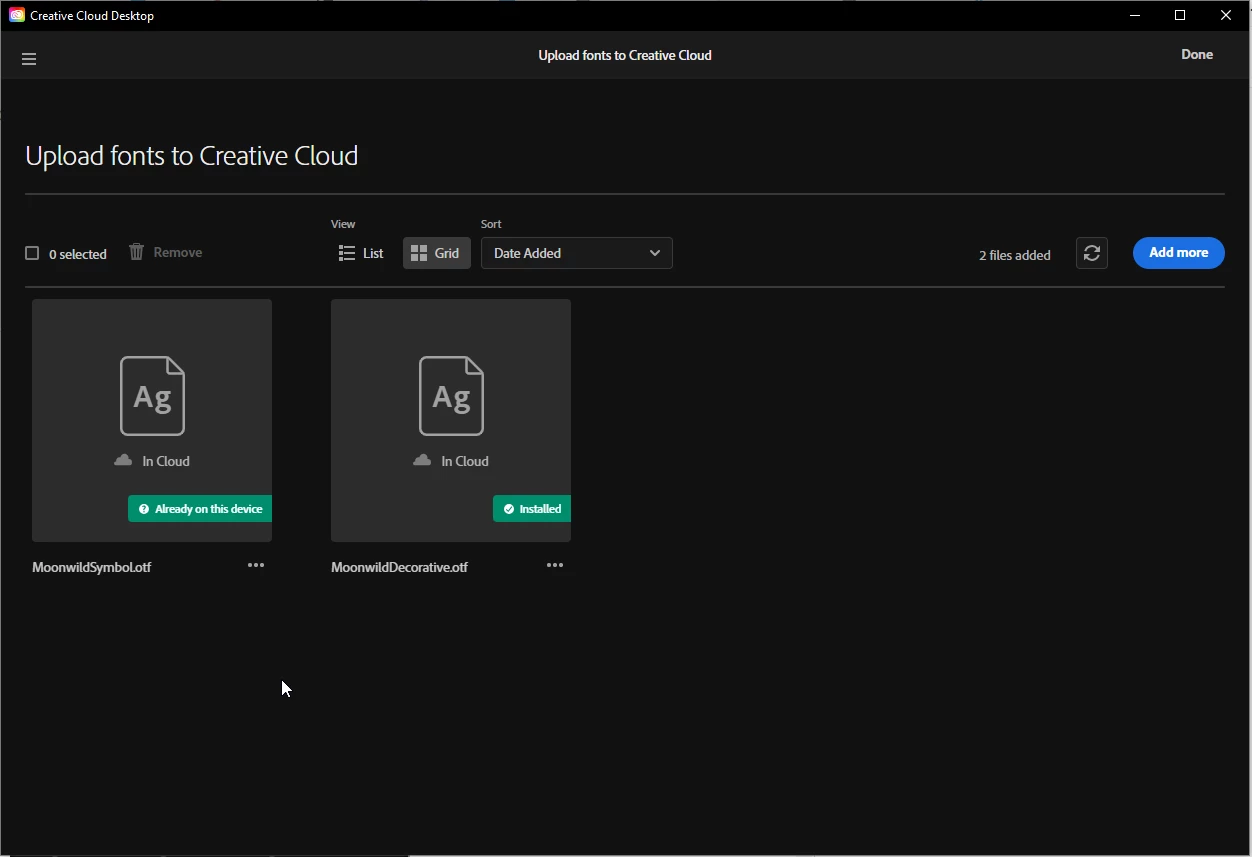Close the Creative Cloud Desktop window
This screenshot has width=1252, height=857.
(1226, 15)
